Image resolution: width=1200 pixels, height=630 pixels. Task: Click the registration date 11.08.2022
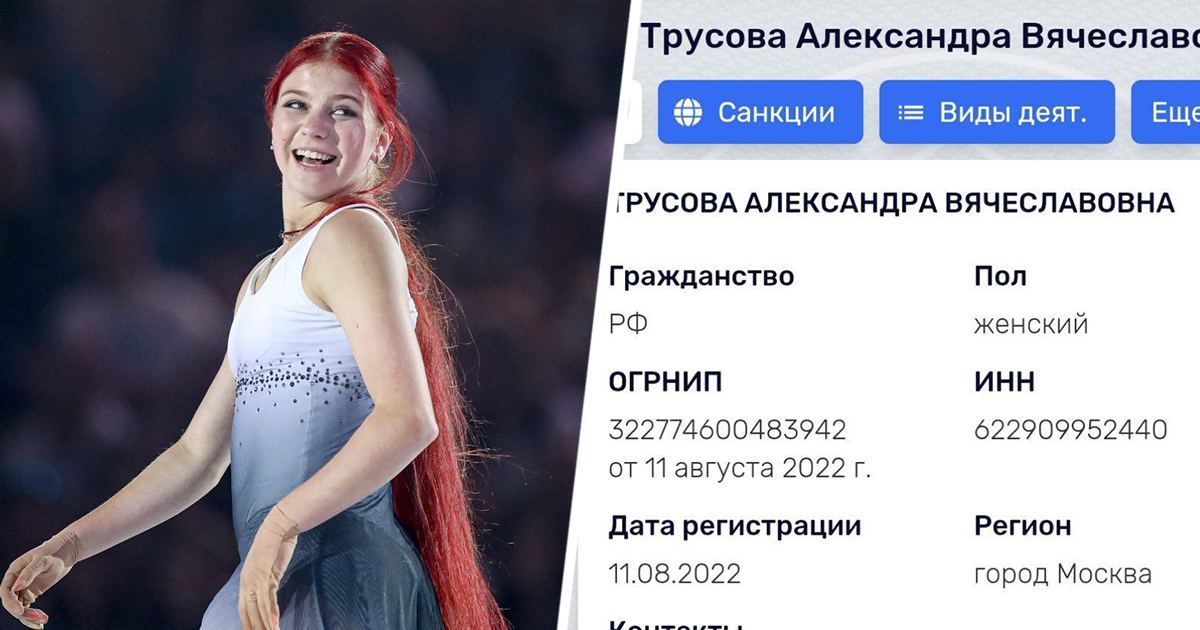pyautogui.click(x=675, y=574)
